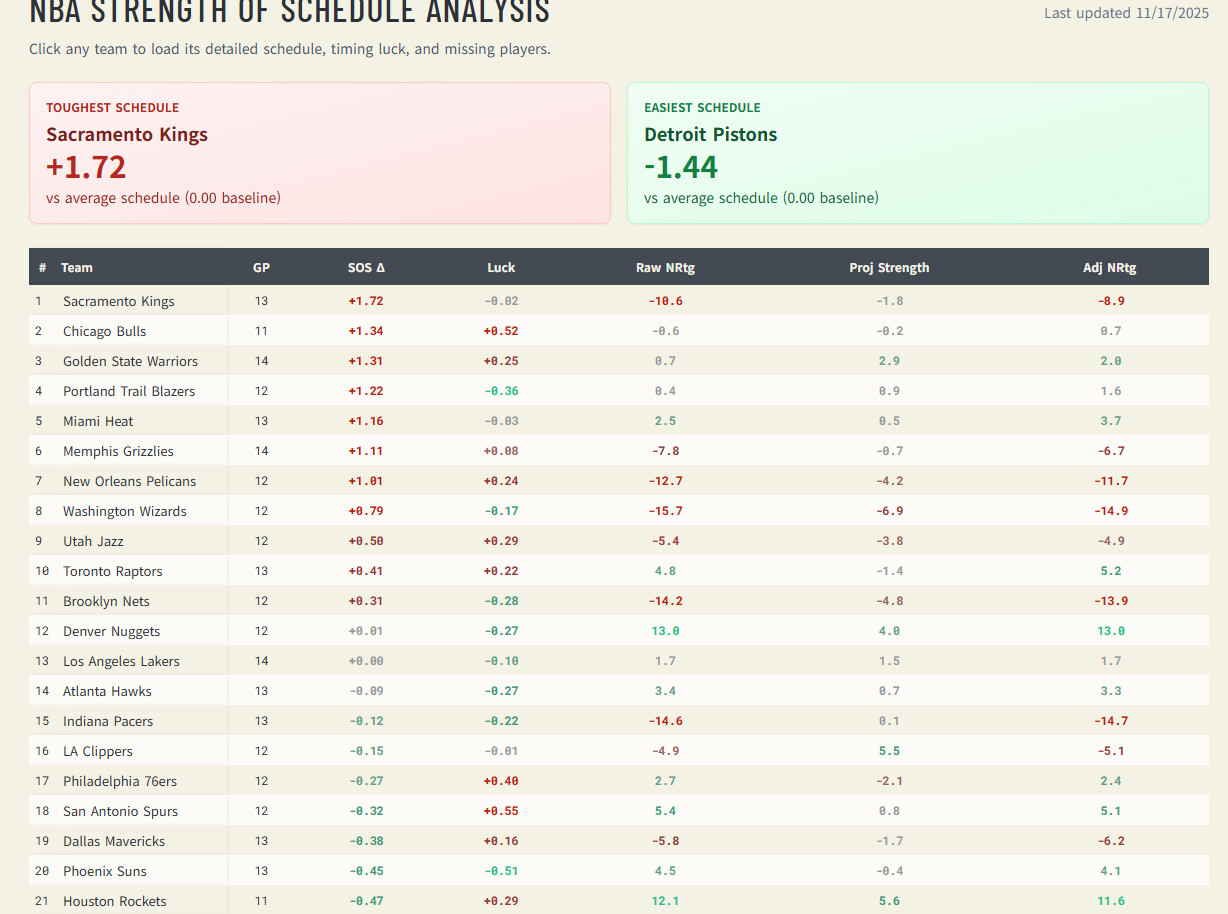Image resolution: width=1228 pixels, height=914 pixels.
Task: Sort by the Luck column header
Action: pyautogui.click(x=501, y=267)
